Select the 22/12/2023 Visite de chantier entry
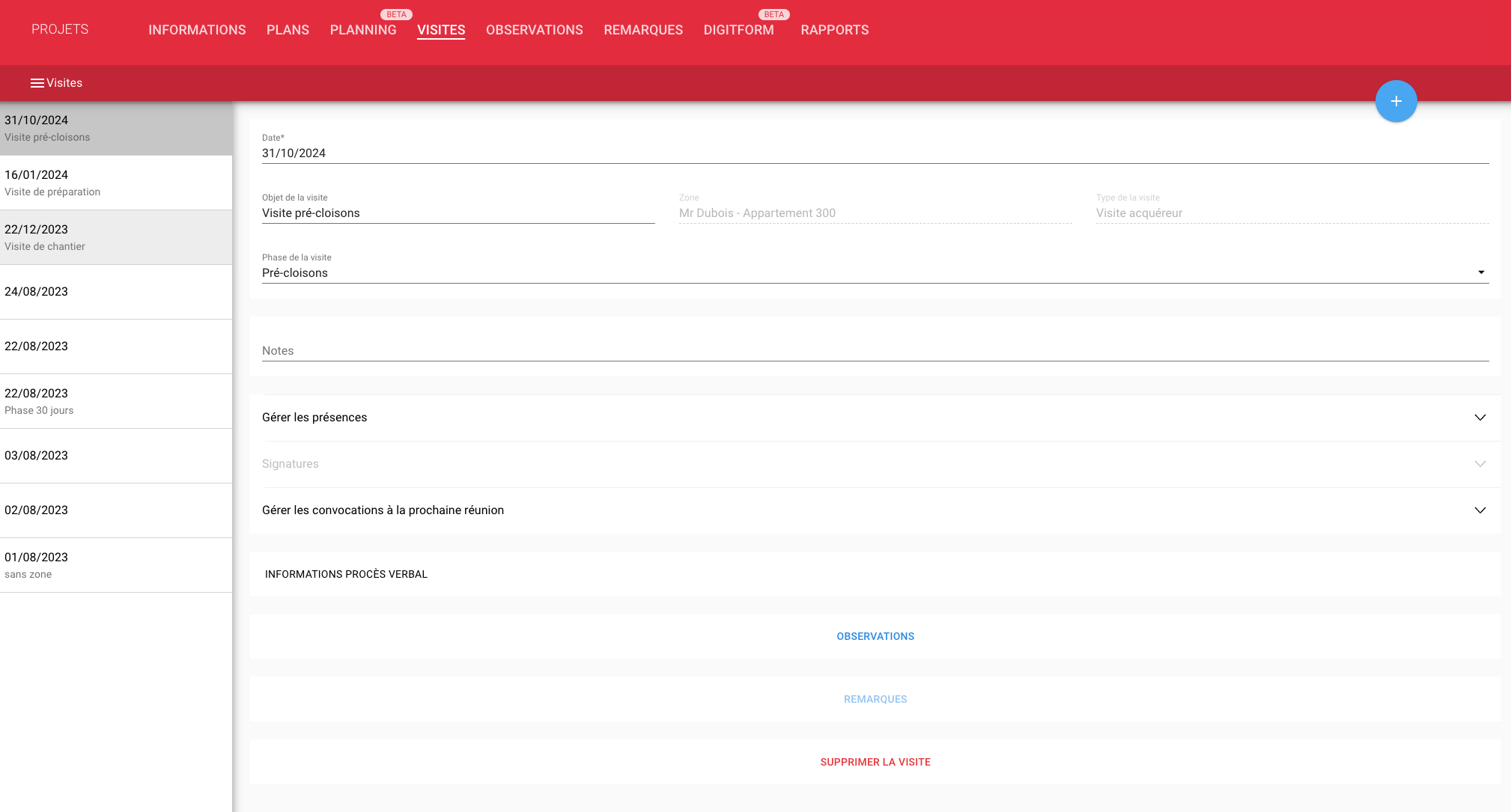This screenshot has height=812, width=1511. click(x=116, y=237)
